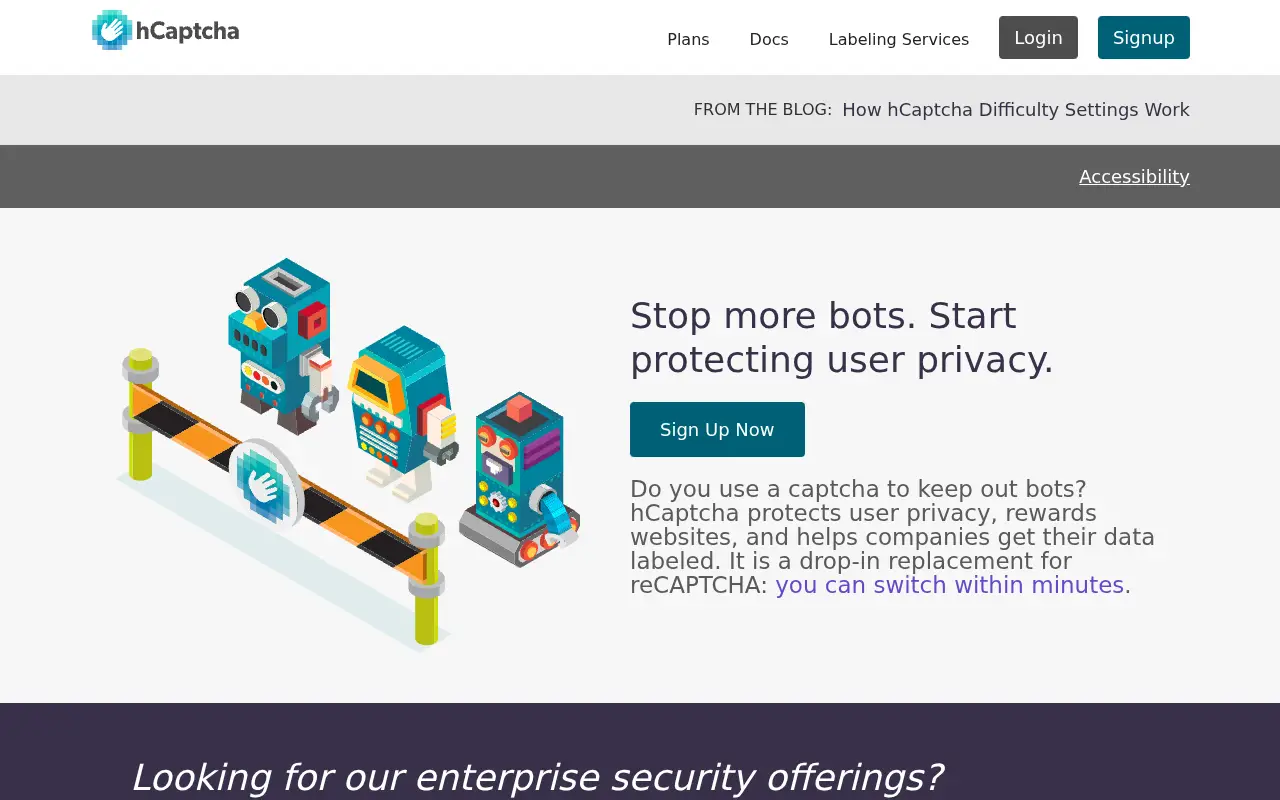Click the 'FROM THE BLOG:' label
The width and height of the screenshot is (1280, 800).
(x=763, y=110)
